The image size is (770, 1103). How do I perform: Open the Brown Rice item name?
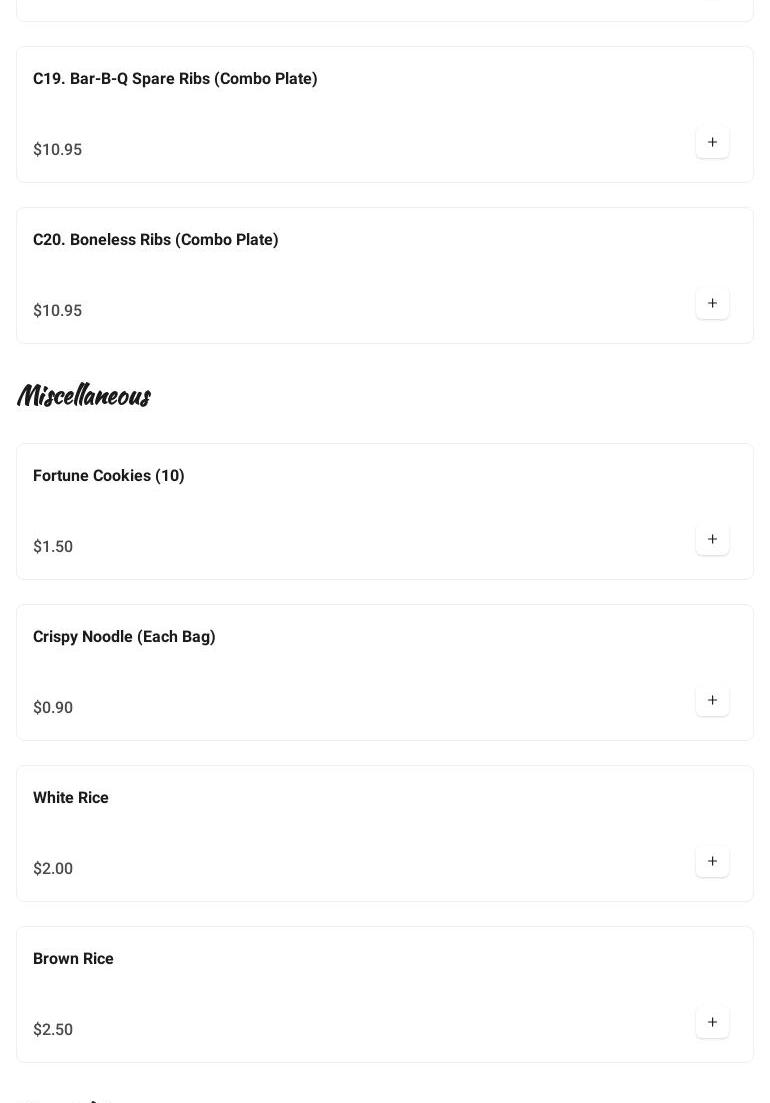click(73, 959)
